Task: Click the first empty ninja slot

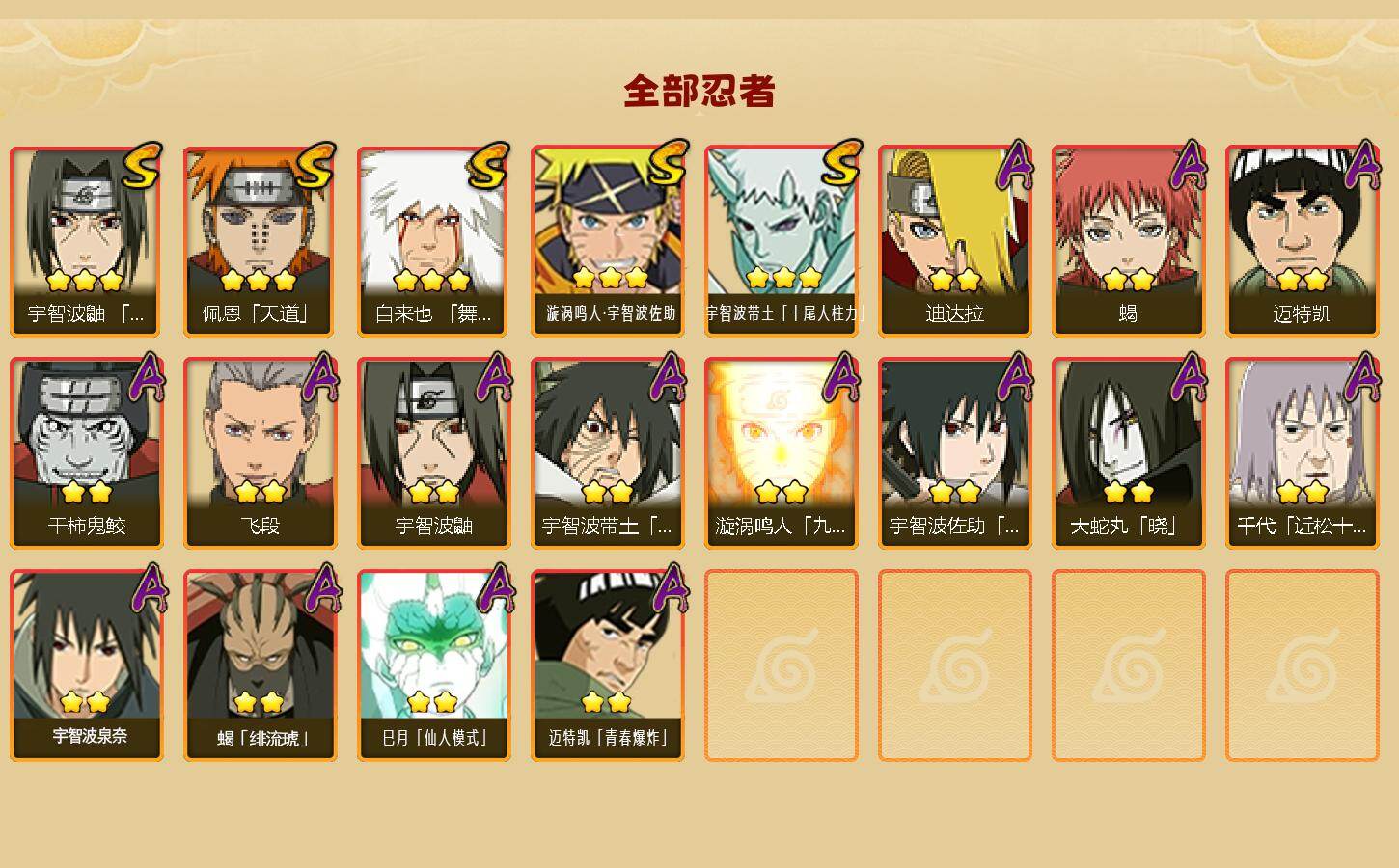Action: 781,665
